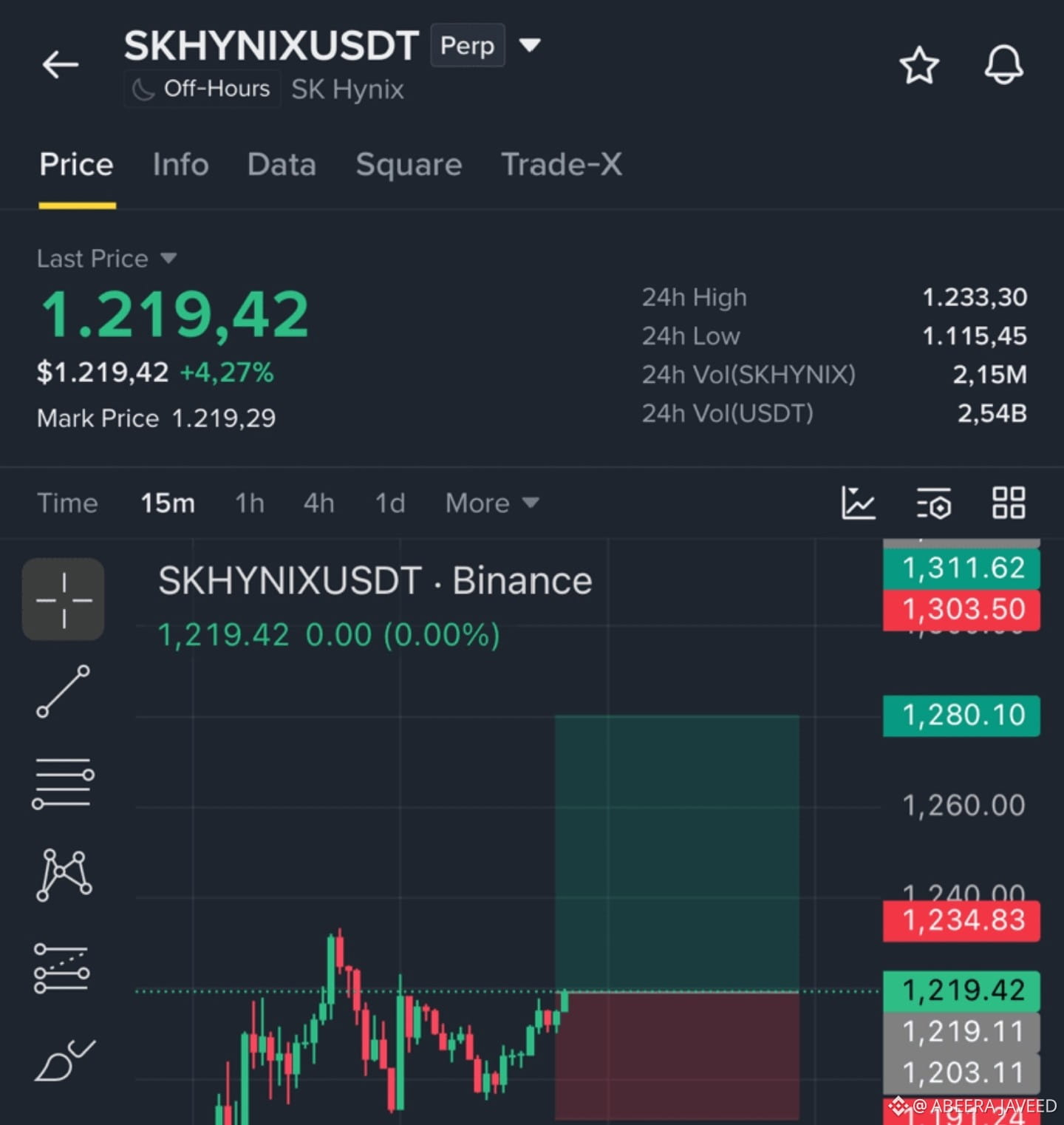Switch to the Info tab
The image size is (1064, 1125).
coord(181,165)
